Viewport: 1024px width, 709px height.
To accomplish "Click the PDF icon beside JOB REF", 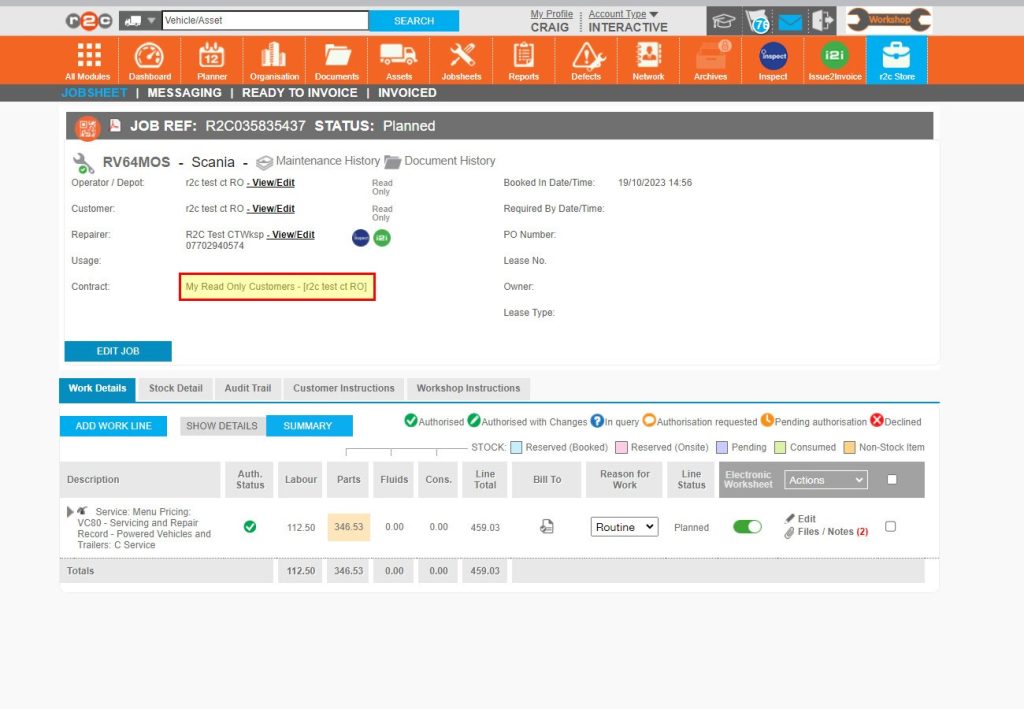I will point(115,125).
